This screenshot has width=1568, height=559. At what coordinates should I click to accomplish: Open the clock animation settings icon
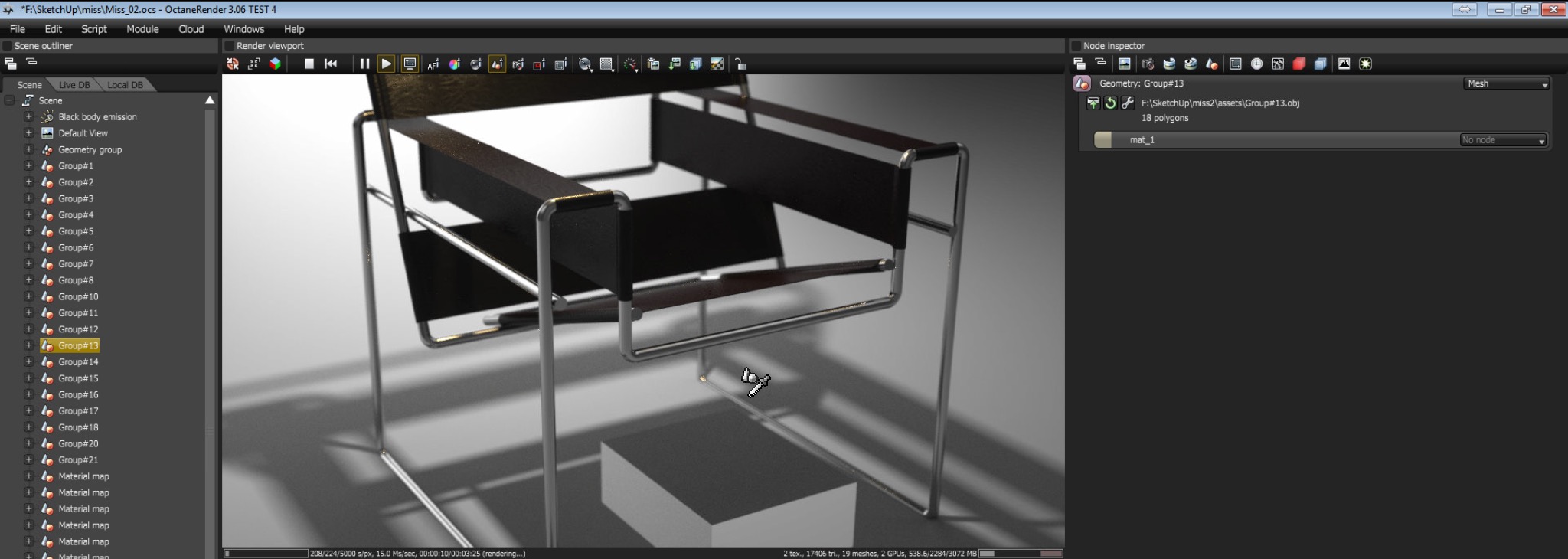tap(1256, 64)
